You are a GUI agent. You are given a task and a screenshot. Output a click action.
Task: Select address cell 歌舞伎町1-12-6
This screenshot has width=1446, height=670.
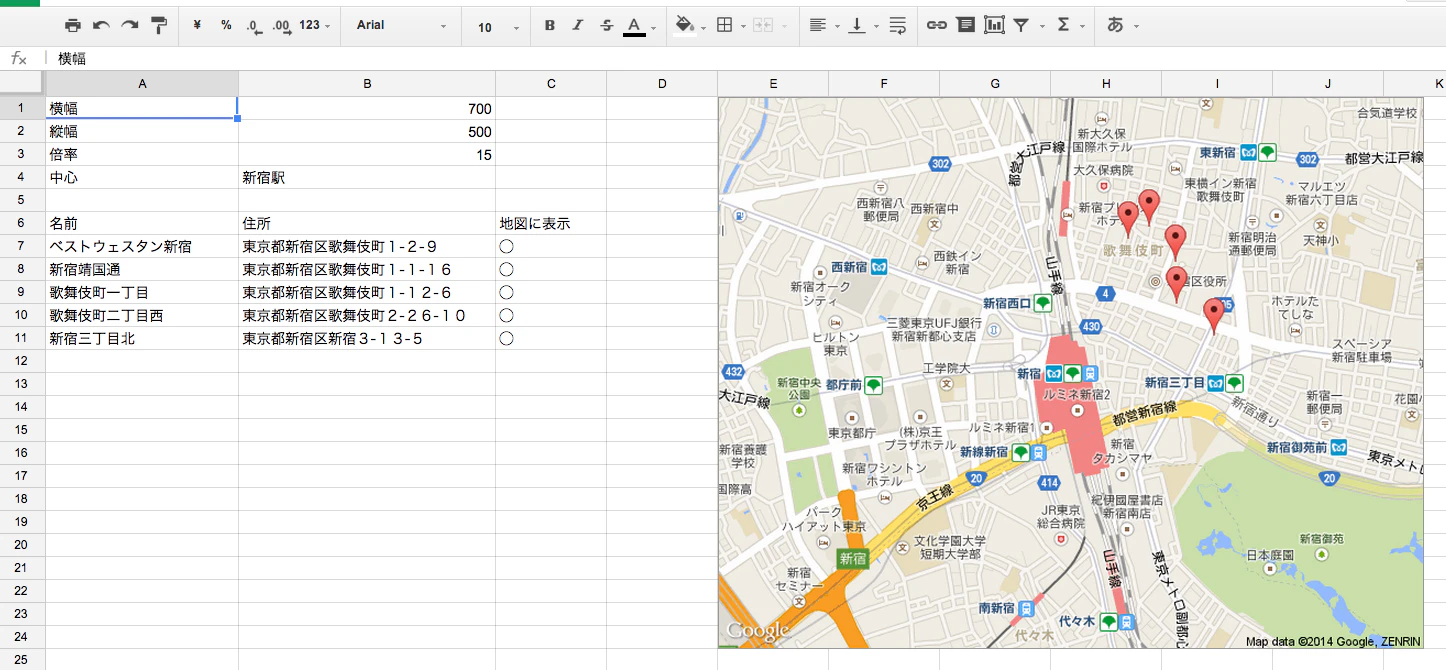[367, 292]
